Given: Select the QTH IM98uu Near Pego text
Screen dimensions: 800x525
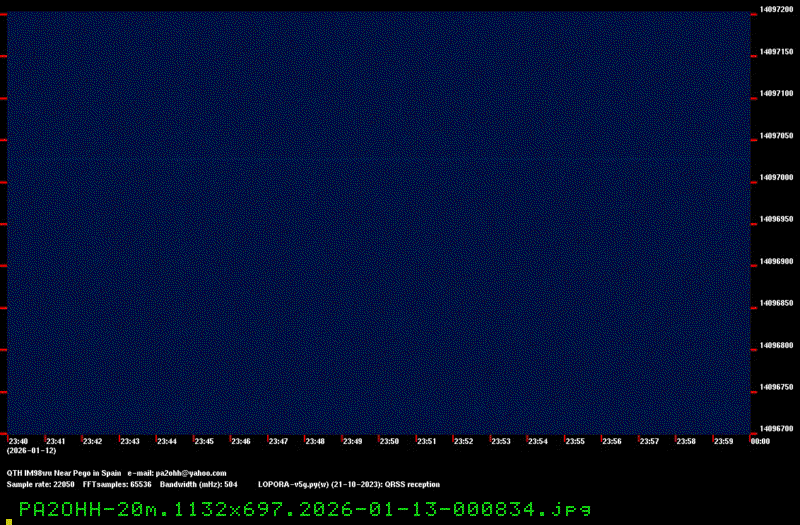Looking at the screenshot, I should (x=64, y=473).
